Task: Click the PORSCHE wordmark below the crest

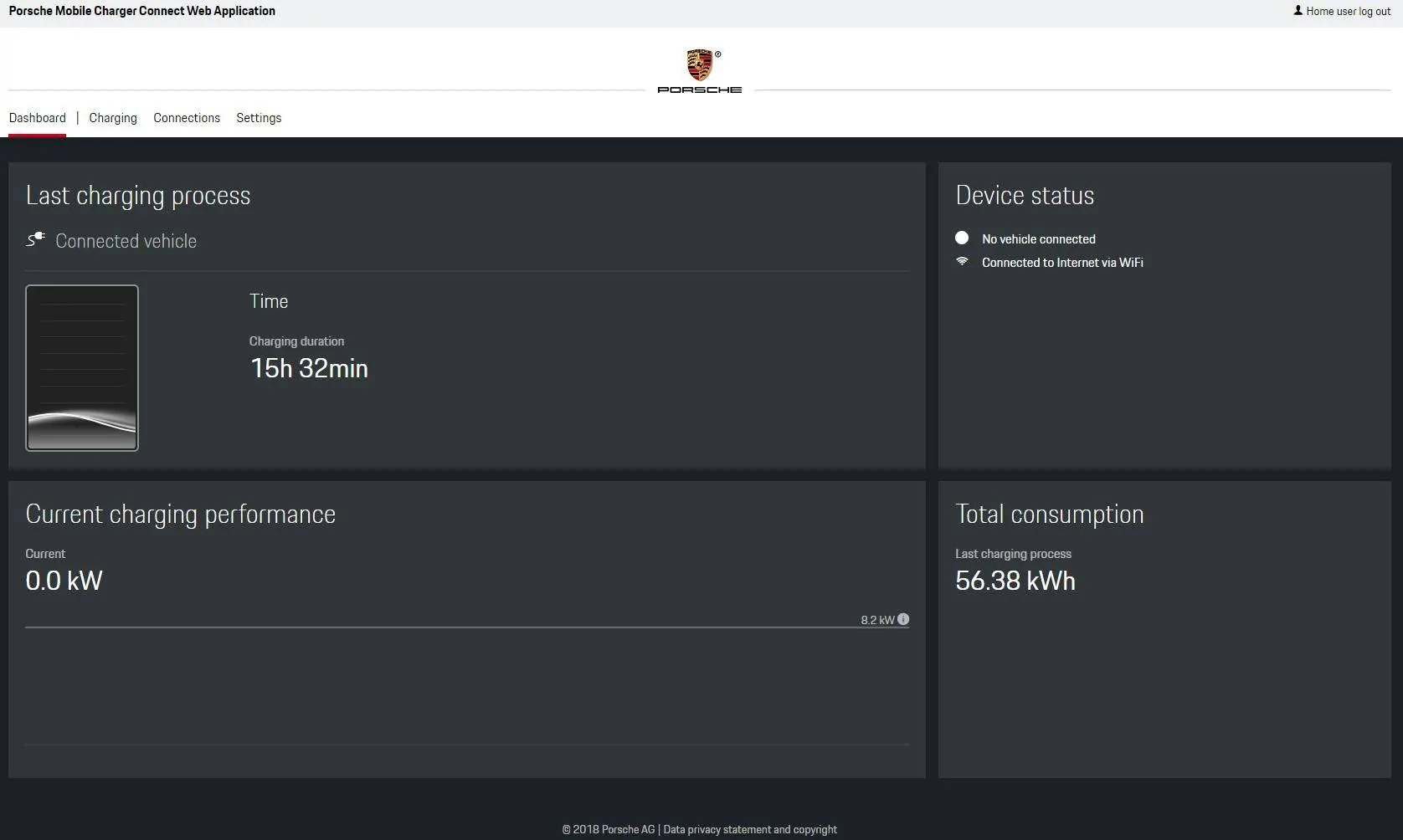Action: 700,90
